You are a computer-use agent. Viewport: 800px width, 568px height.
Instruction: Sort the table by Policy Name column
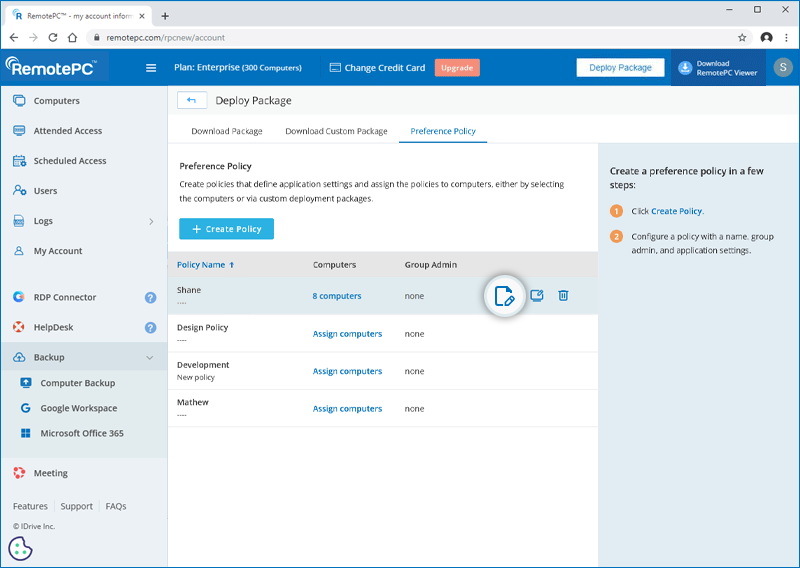click(x=205, y=265)
